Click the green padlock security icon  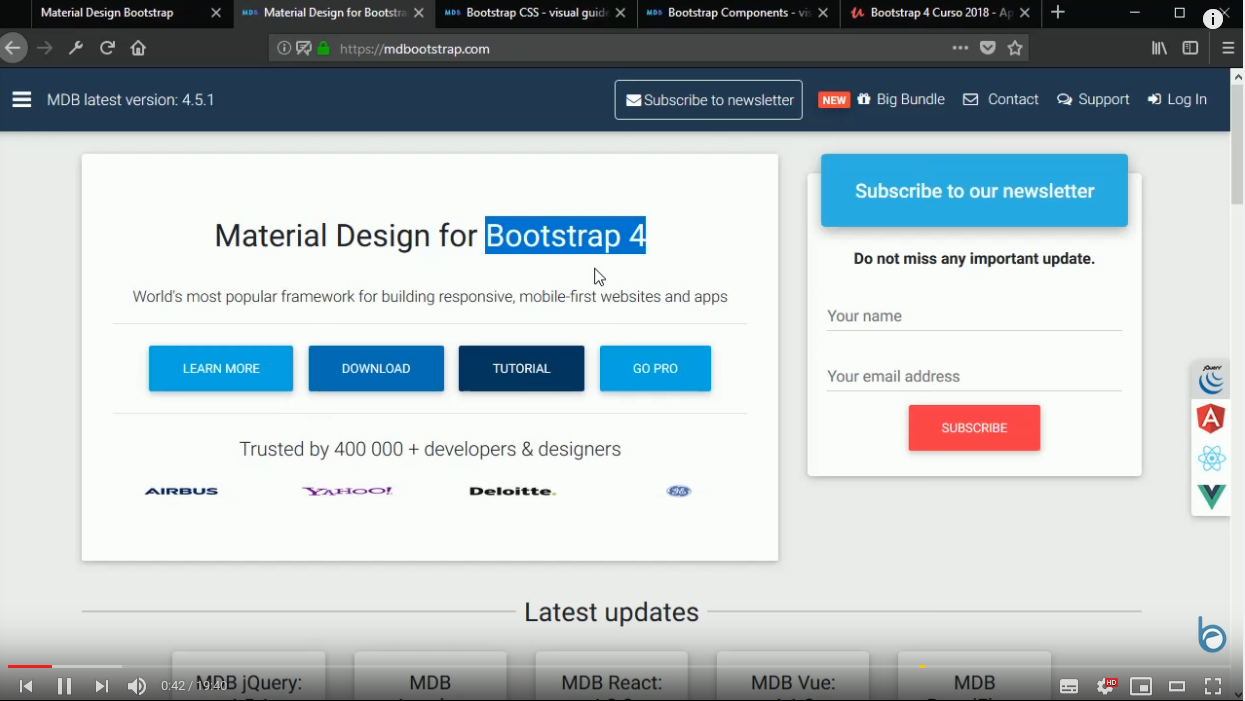(x=324, y=48)
